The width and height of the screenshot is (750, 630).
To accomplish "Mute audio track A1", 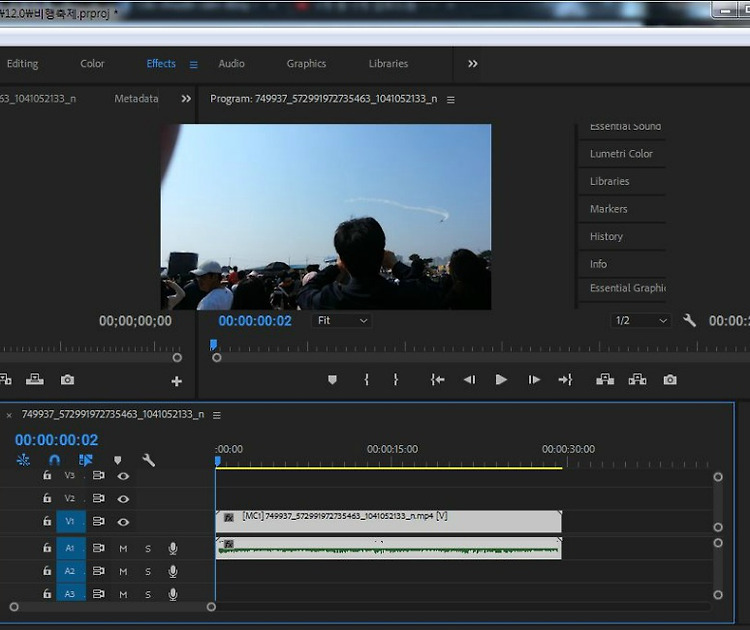I will click(x=124, y=549).
